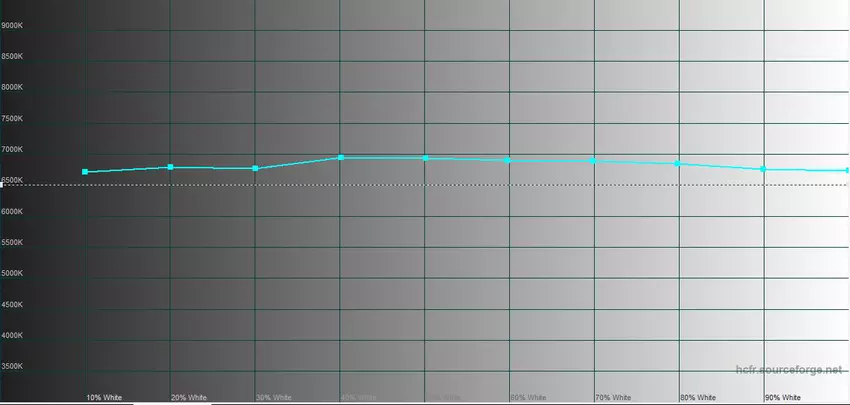
Task: Click the "10% White" x-axis label
Action: [x=104, y=397]
